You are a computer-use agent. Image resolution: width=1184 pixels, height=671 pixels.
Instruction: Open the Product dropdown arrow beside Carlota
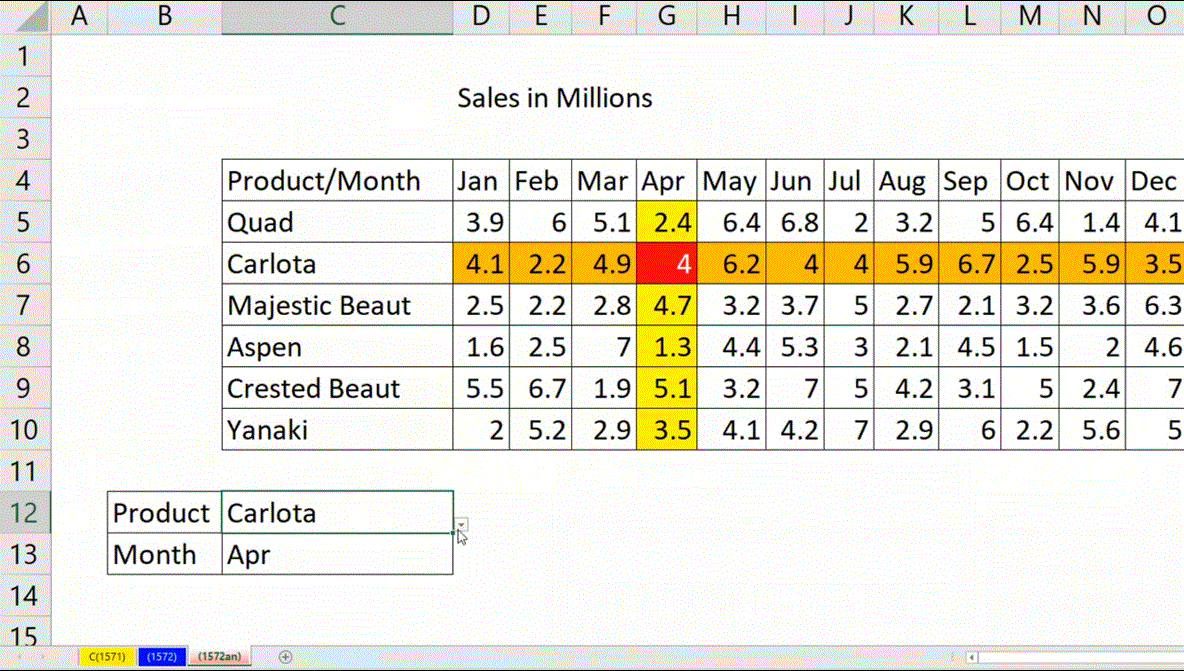pyautogui.click(x=461, y=524)
